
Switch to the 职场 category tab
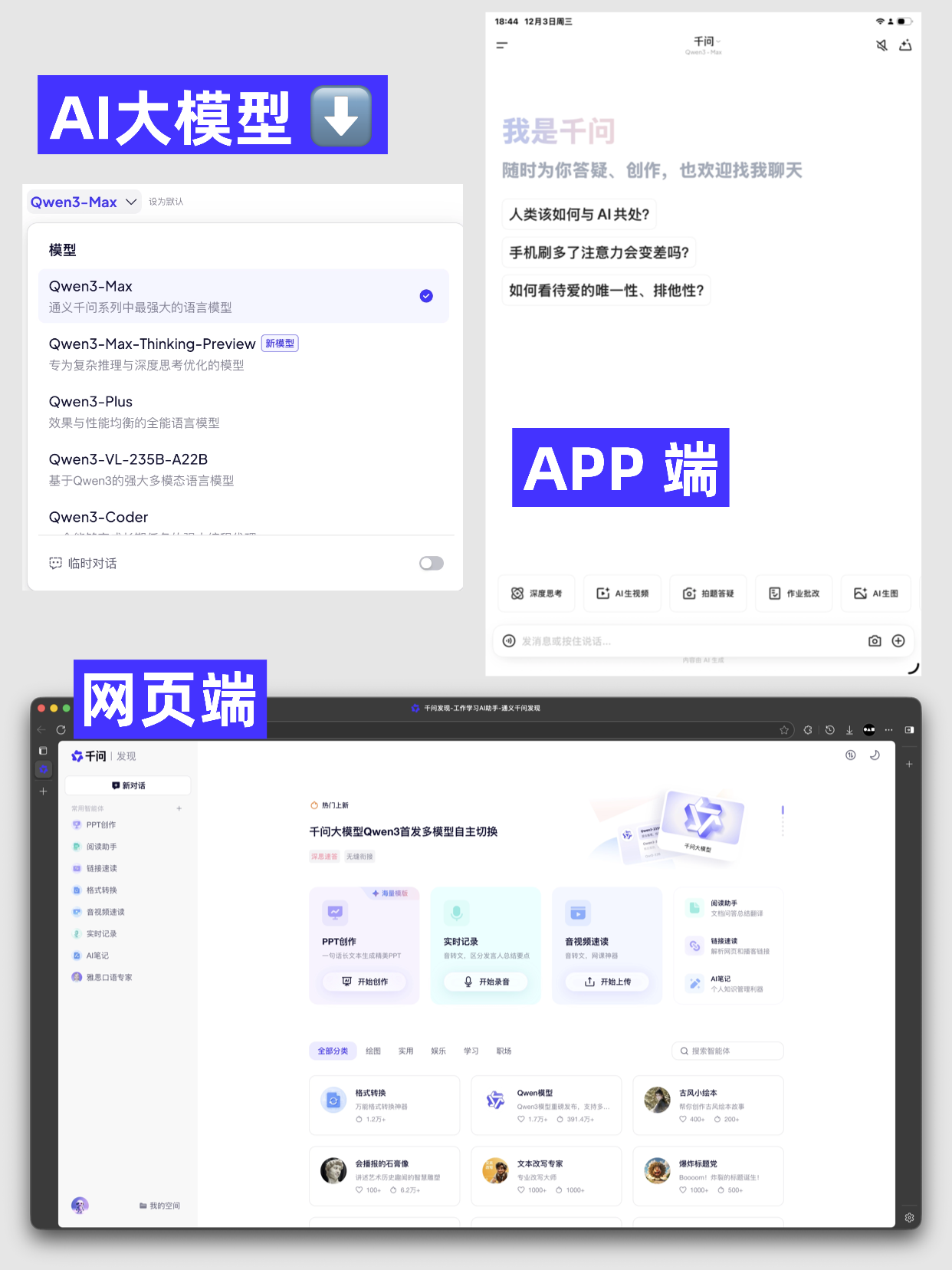(504, 1051)
